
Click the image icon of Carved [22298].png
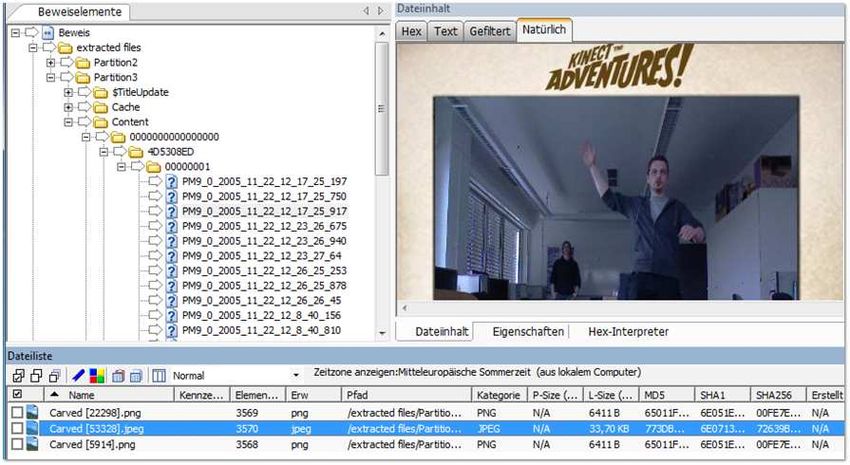[33, 412]
